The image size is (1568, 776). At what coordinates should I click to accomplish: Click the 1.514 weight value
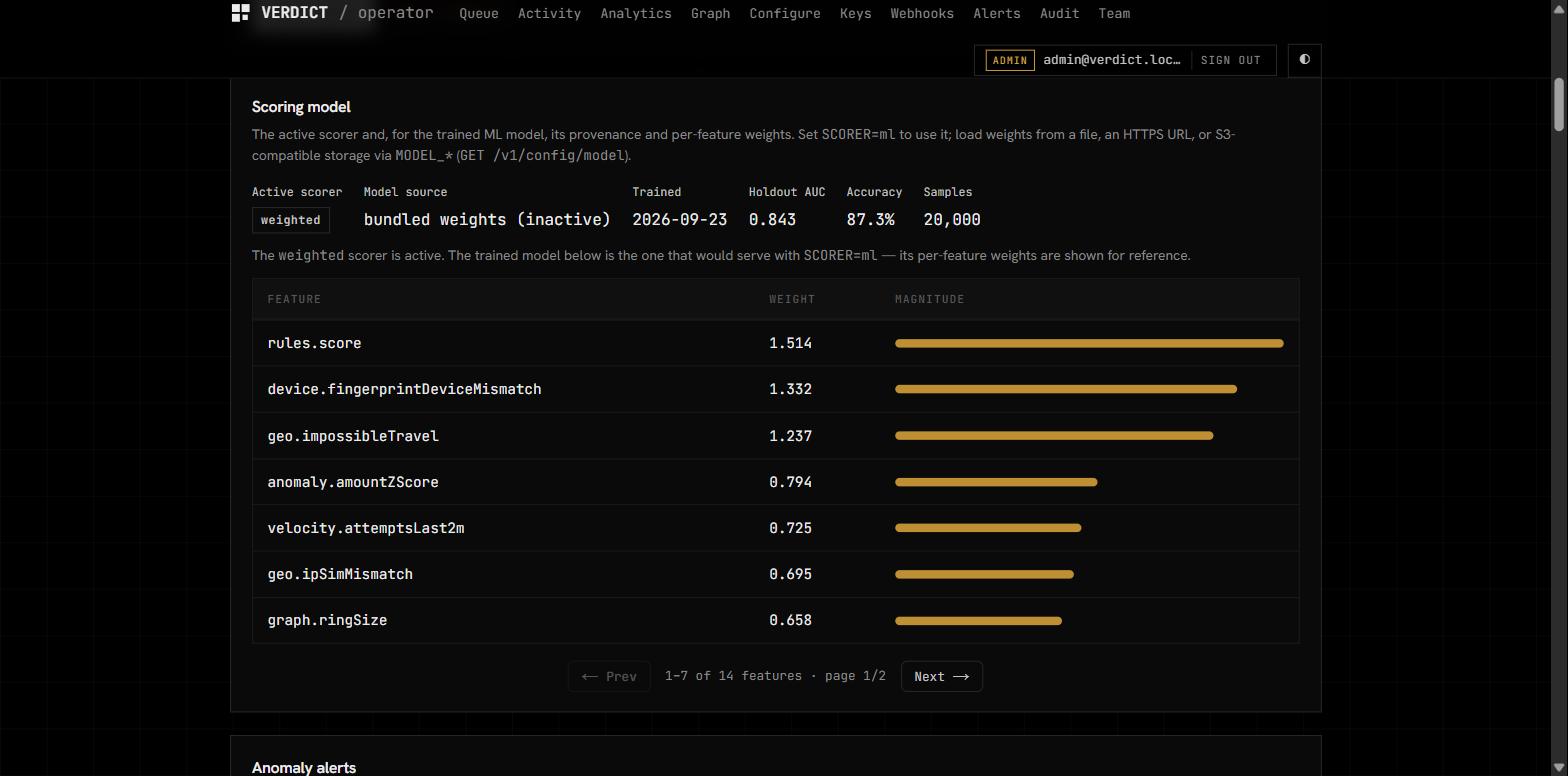tap(790, 344)
